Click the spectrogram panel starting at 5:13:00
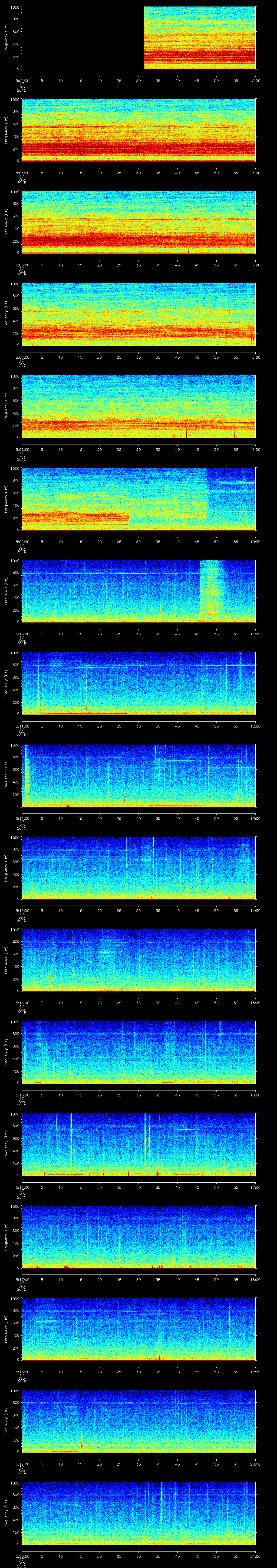 click(138, 868)
